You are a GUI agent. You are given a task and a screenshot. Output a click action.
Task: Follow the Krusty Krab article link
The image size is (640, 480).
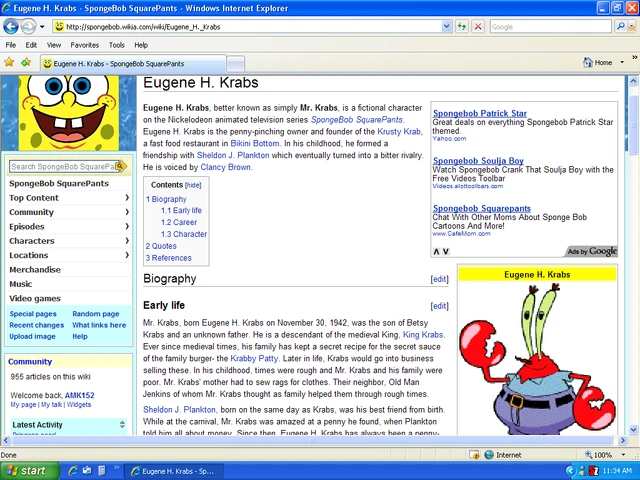click(399, 131)
